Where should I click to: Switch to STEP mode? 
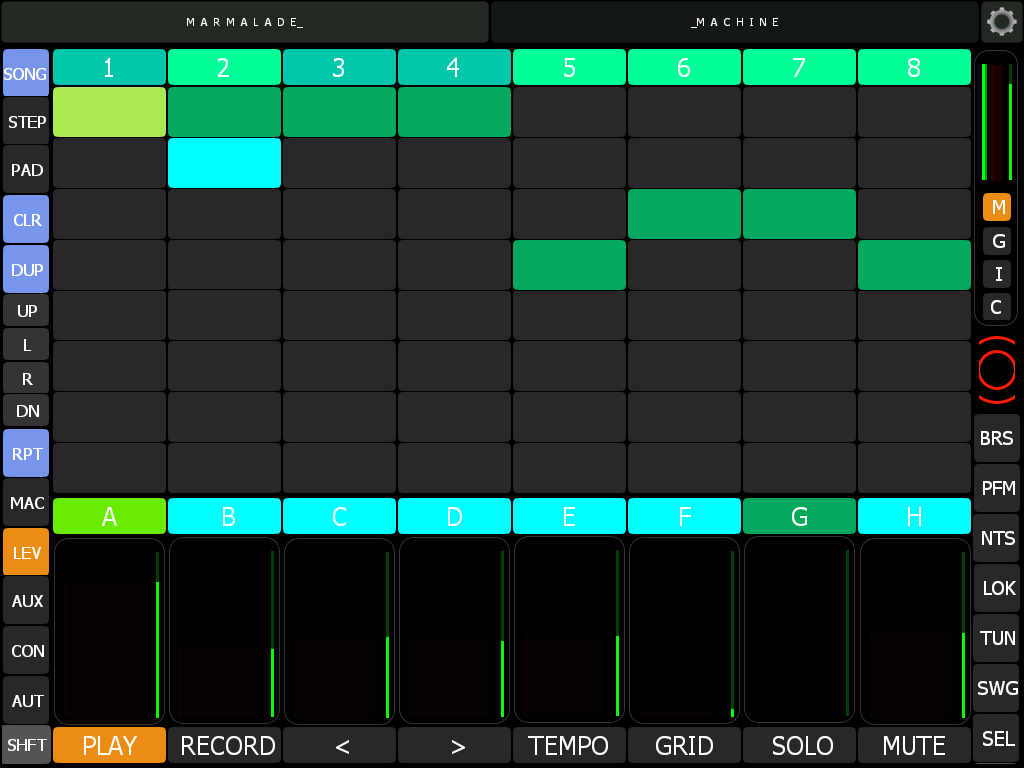(26, 122)
